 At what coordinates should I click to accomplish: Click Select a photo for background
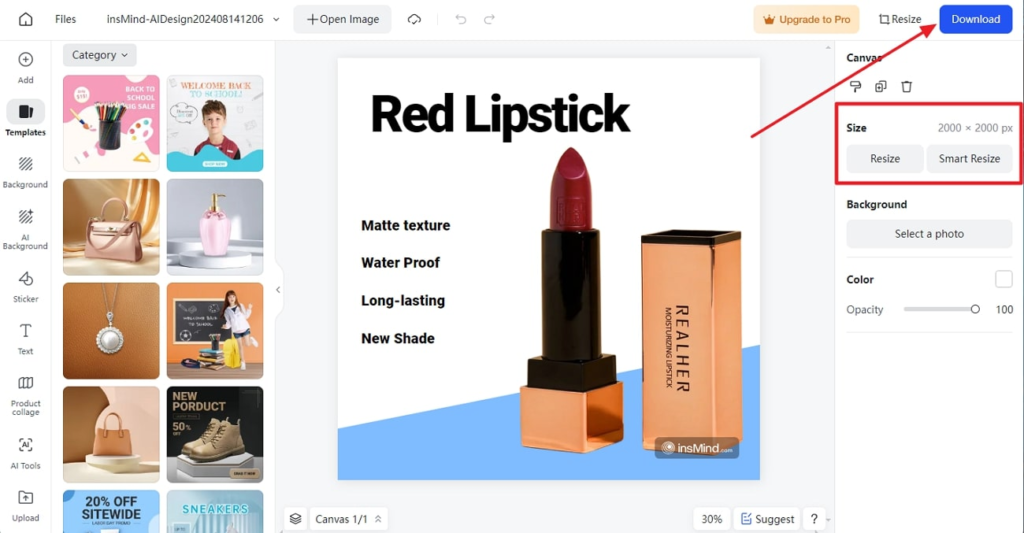(929, 234)
